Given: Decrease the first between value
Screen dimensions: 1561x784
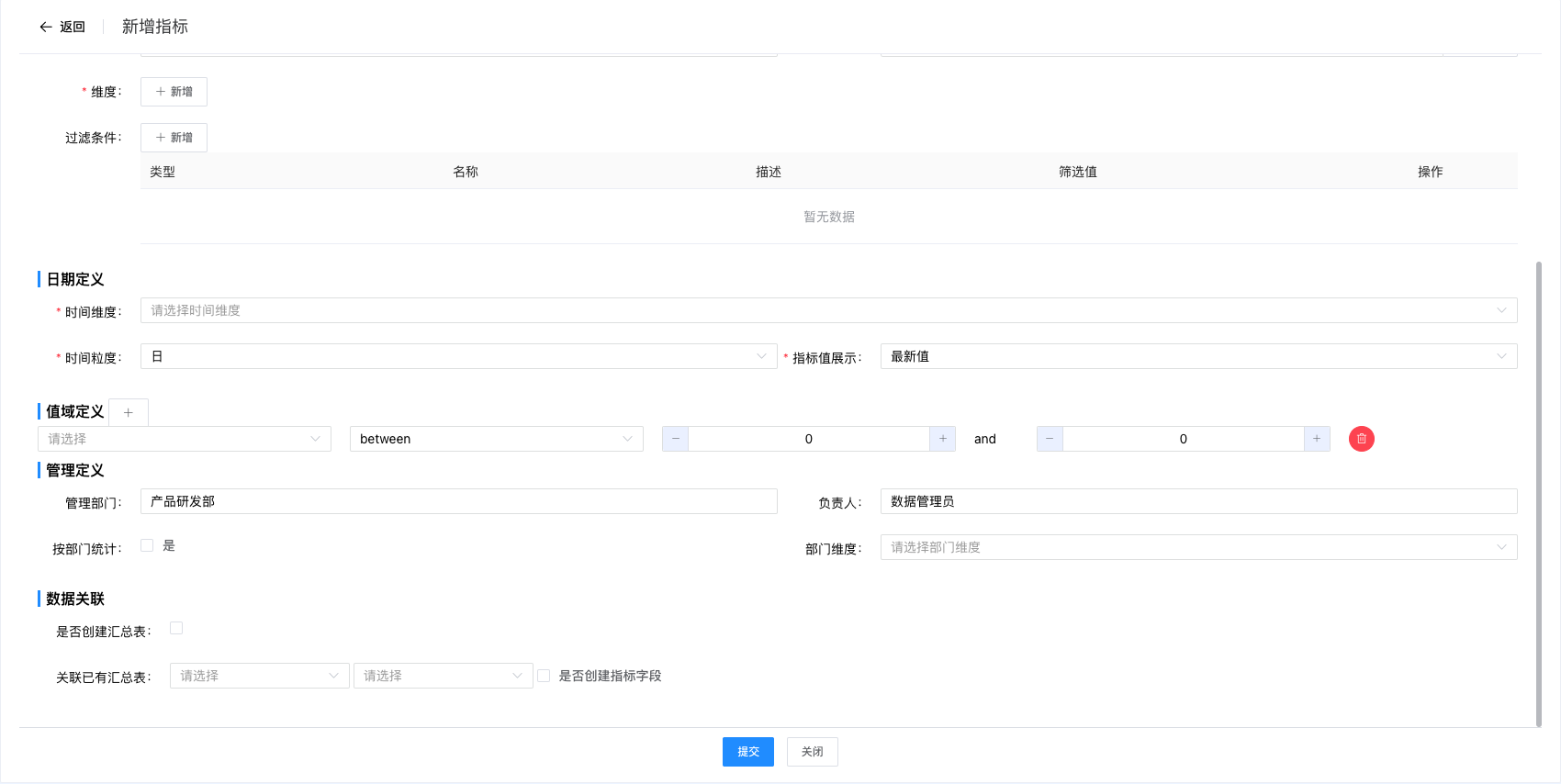Looking at the screenshot, I should coord(675,439).
